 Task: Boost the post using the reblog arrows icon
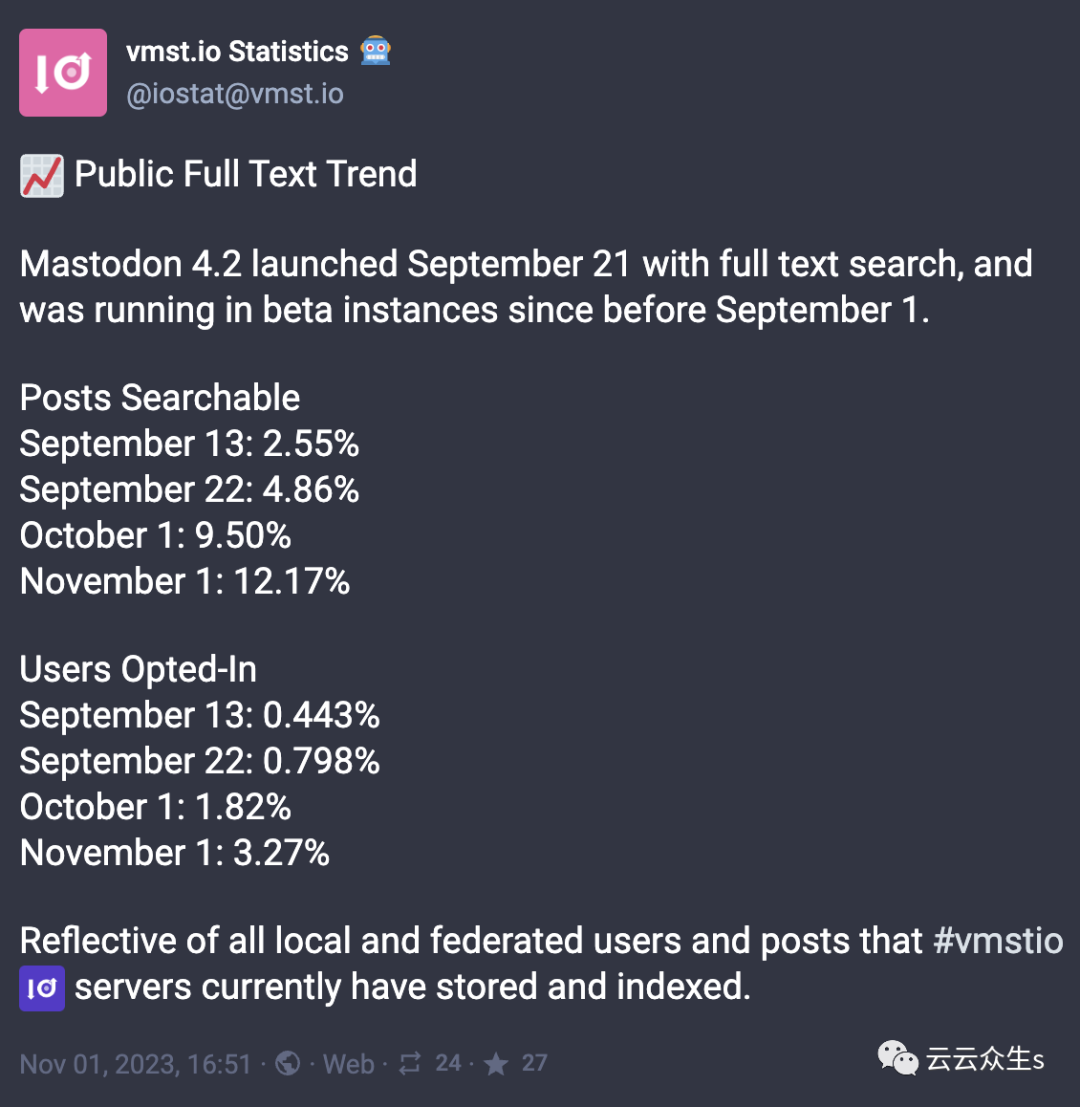click(x=410, y=1064)
